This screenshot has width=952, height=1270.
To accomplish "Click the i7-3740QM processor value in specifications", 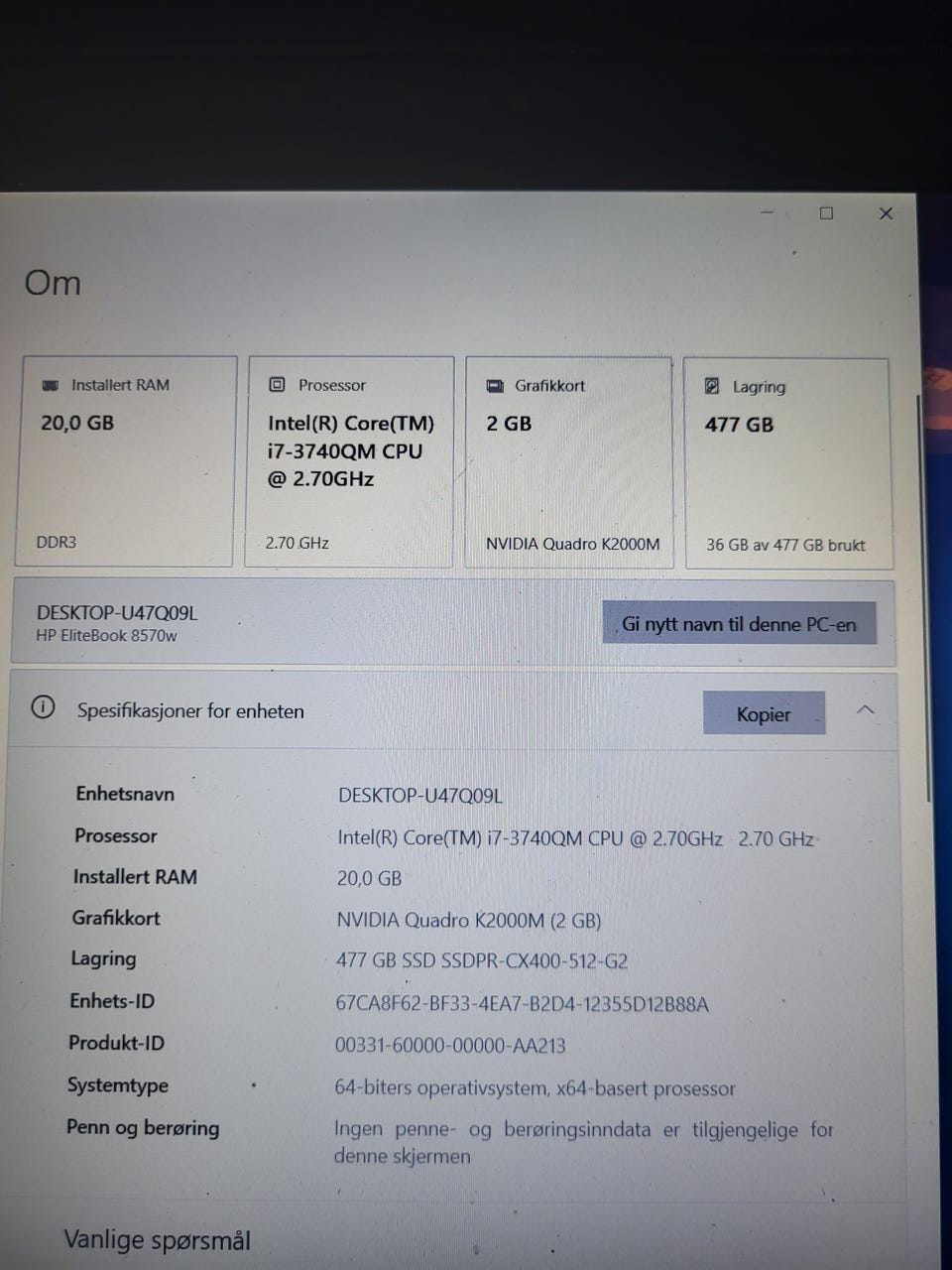I will pyautogui.click(x=575, y=838).
